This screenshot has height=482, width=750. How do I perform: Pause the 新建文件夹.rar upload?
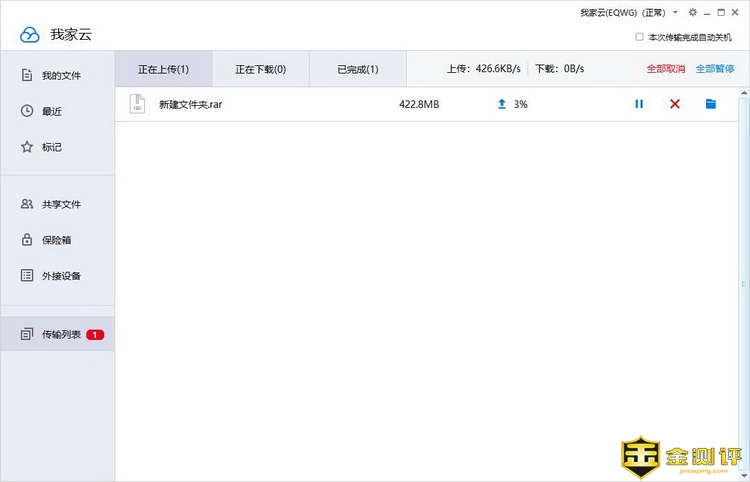pos(639,104)
